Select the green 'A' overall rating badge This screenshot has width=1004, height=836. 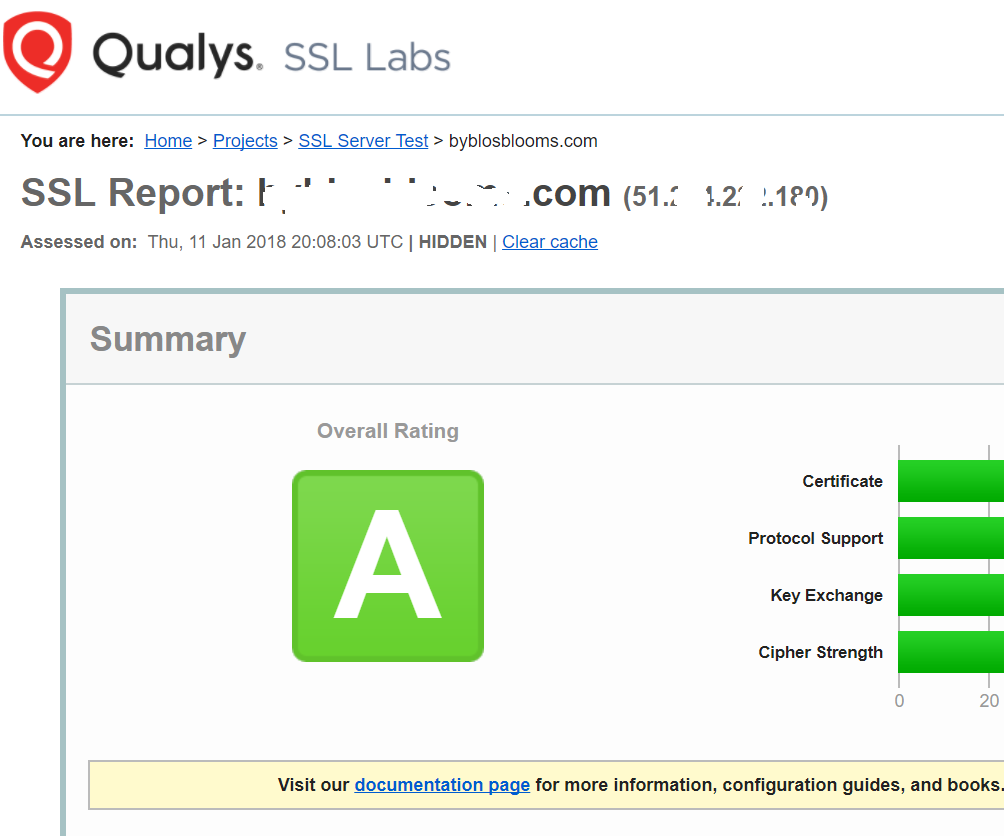coord(388,566)
